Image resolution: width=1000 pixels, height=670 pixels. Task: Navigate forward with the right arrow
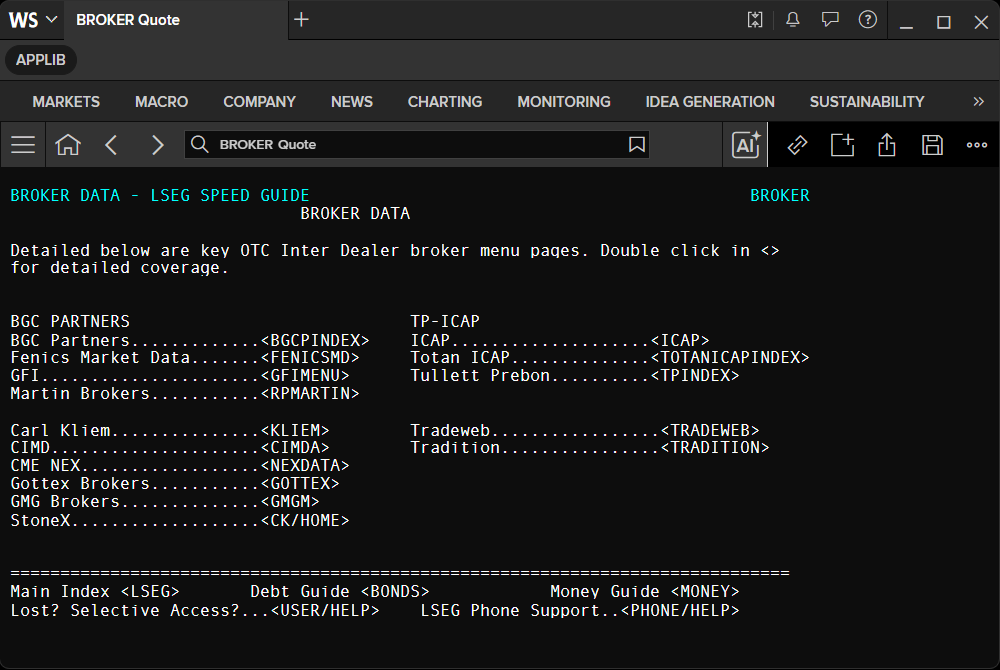(157, 145)
